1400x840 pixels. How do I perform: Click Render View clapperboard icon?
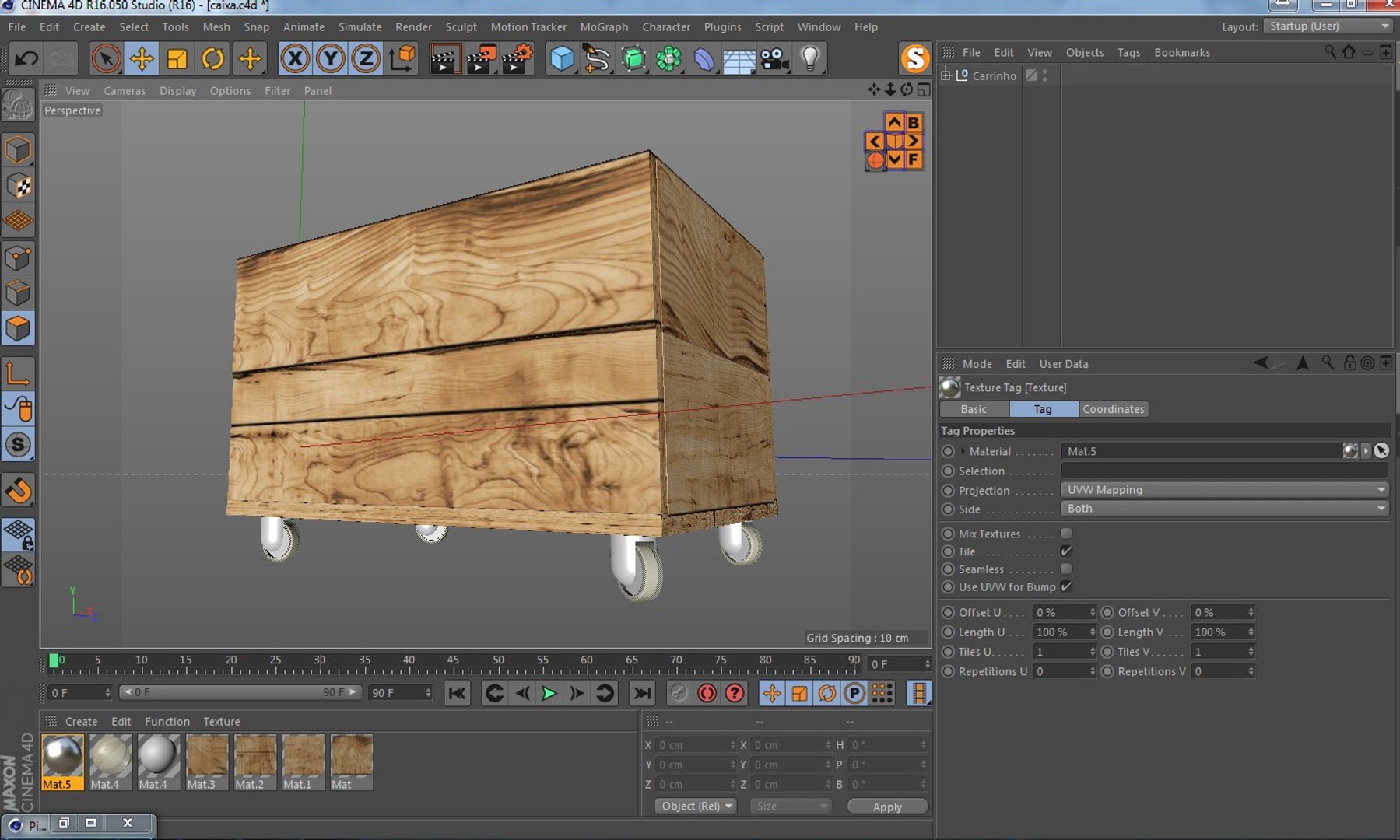point(444,59)
